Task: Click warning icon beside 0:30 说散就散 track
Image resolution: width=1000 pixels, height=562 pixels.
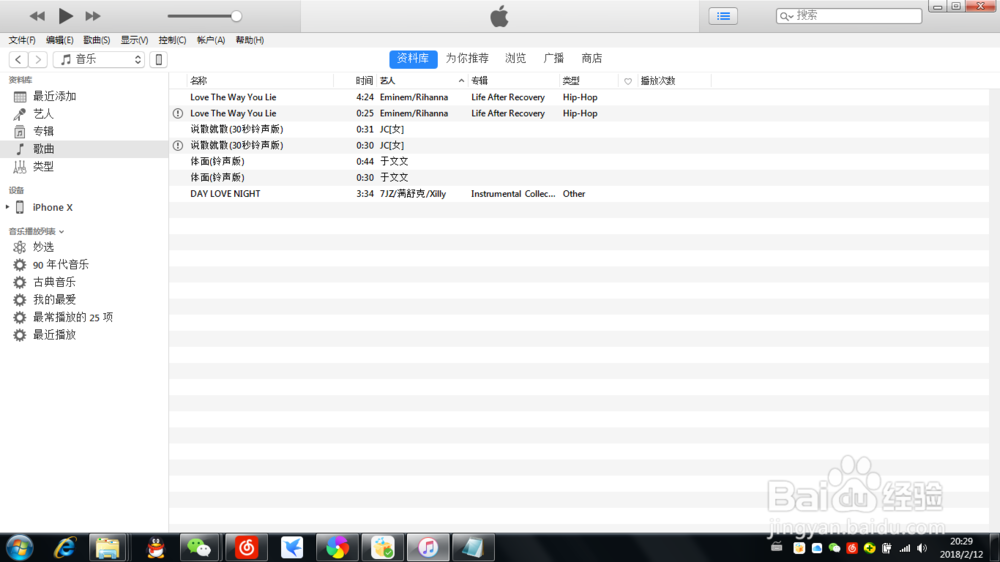Action: [x=178, y=145]
